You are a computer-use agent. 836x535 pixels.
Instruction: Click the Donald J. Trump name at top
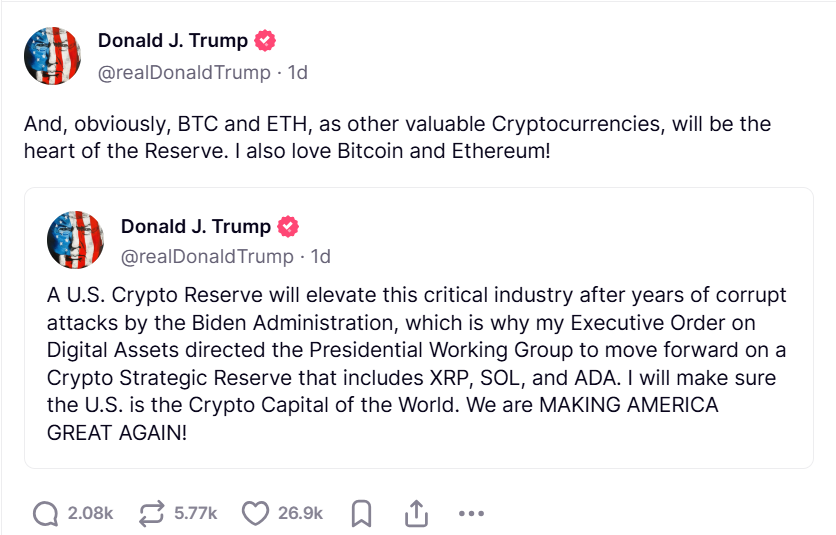[x=173, y=41]
